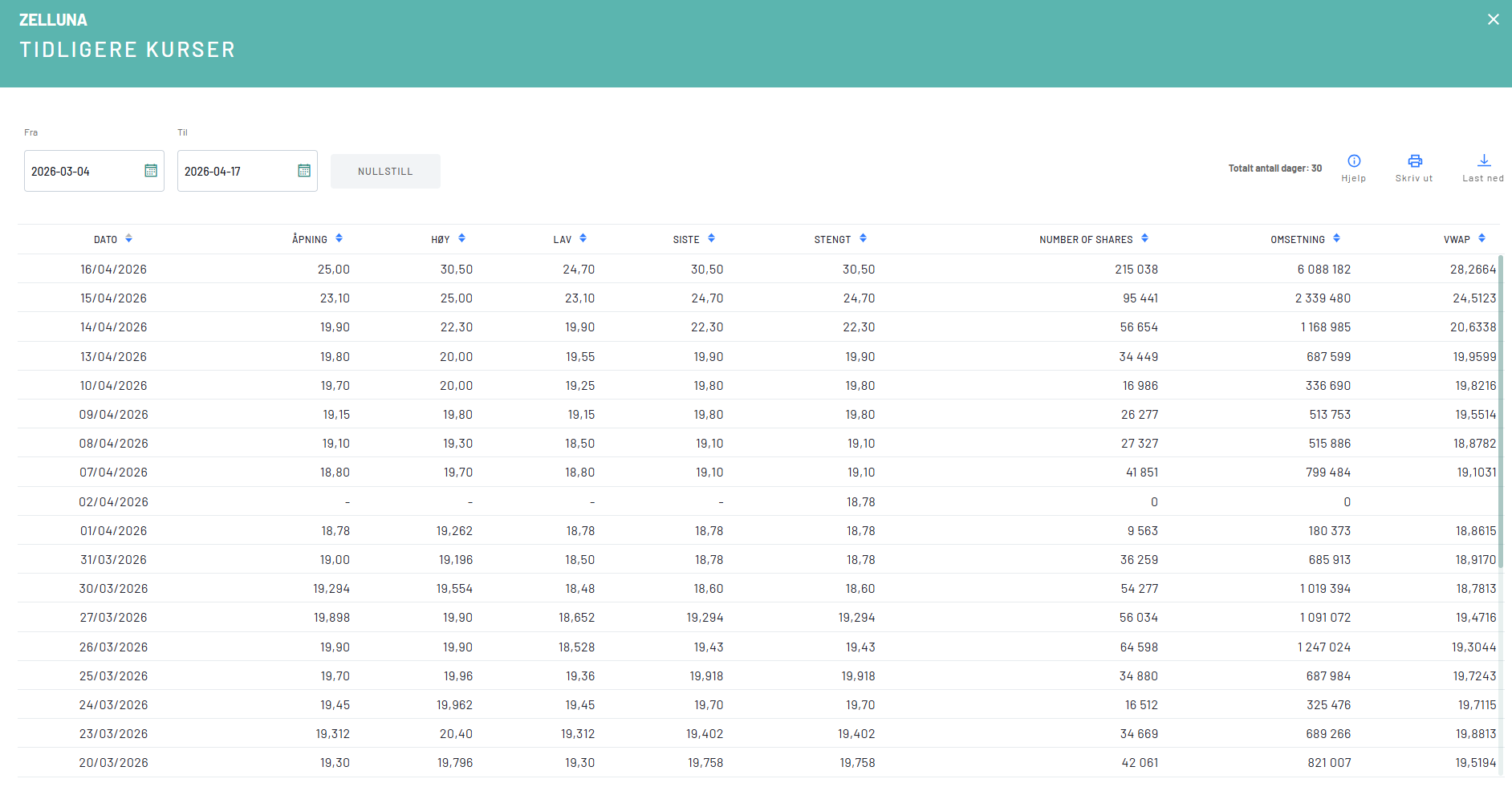Click the Hjelp info icon
The height and width of the screenshot is (787, 1512).
[1354, 161]
